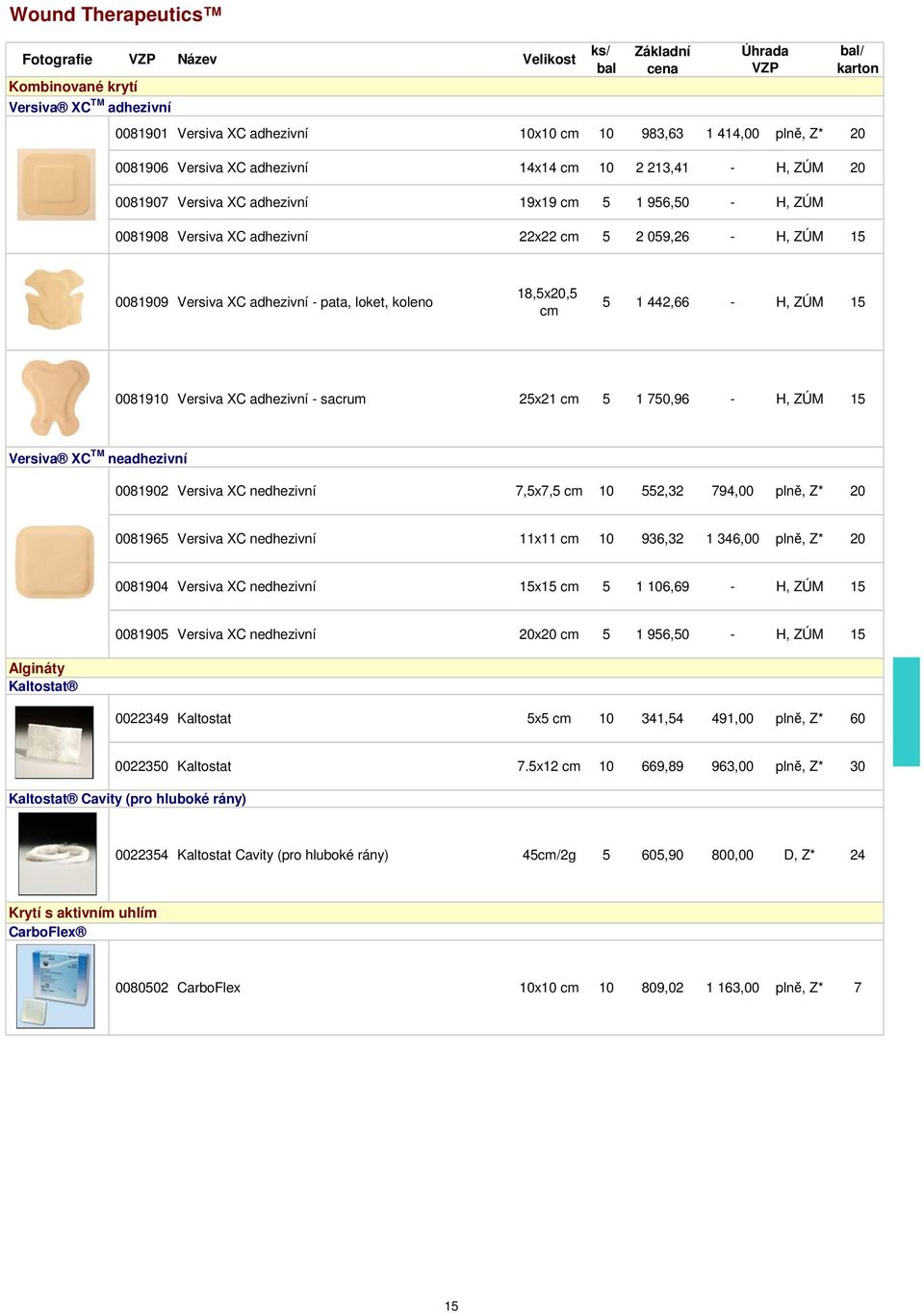924x1313 pixels.
Task: Click the 'Kombinované krytí' section heading
Action: [73, 87]
